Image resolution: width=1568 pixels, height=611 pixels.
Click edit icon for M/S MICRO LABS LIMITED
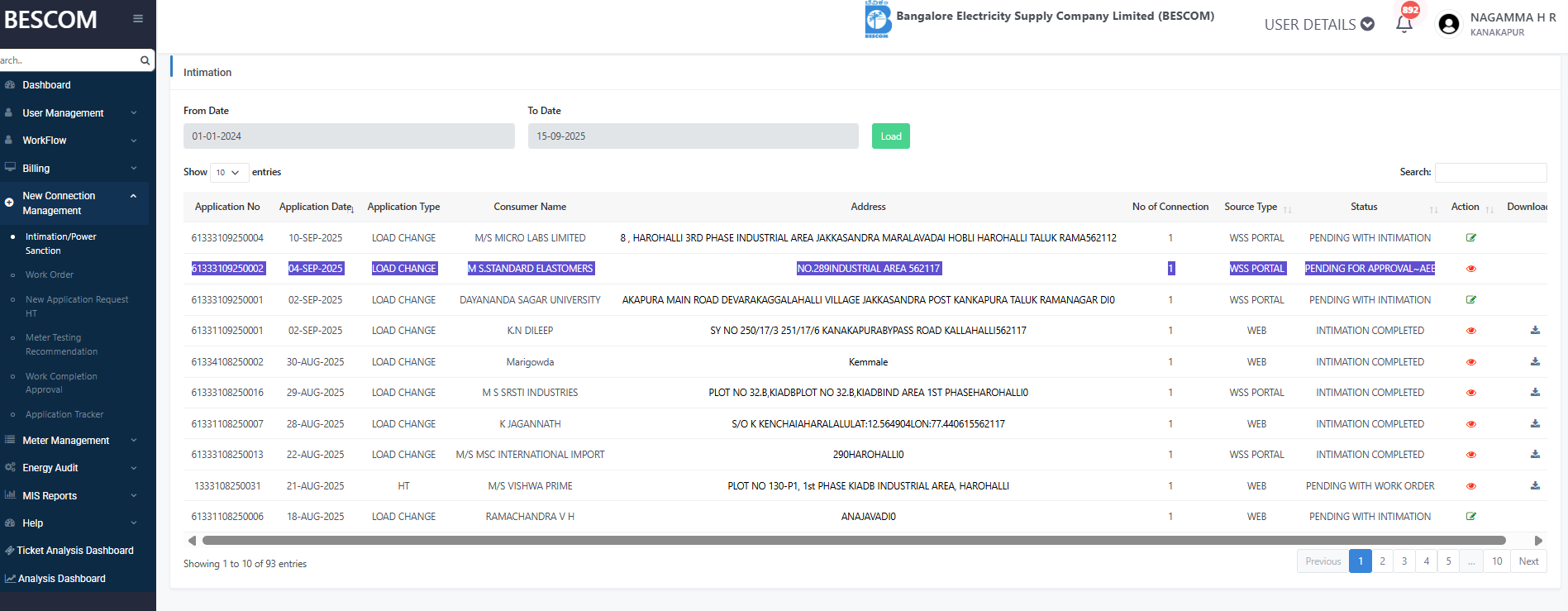point(1470,238)
